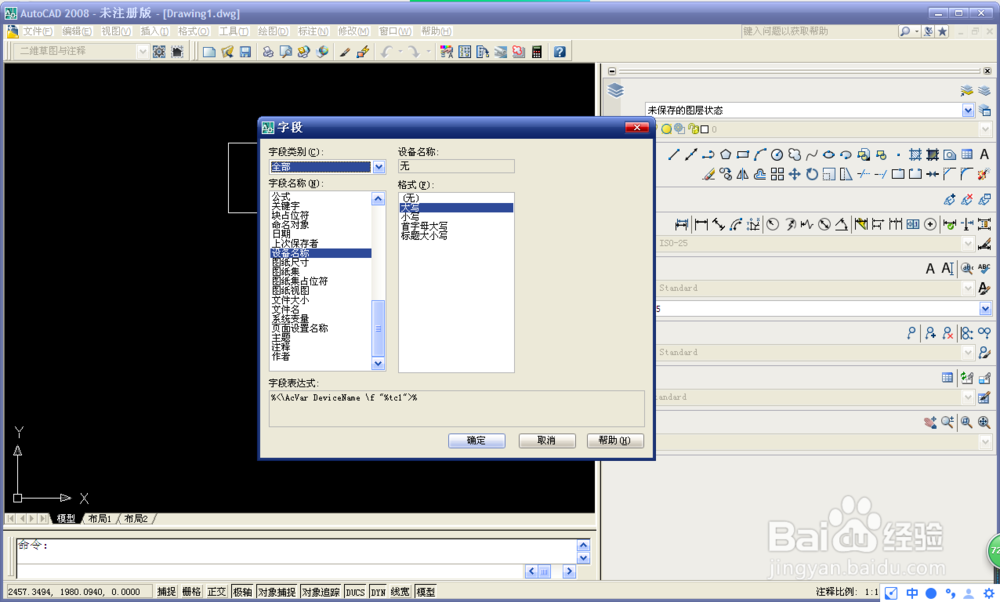The image size is (1000, 602).
Task: Select the Polygon draw tool
Action: [x=725, y=154]
